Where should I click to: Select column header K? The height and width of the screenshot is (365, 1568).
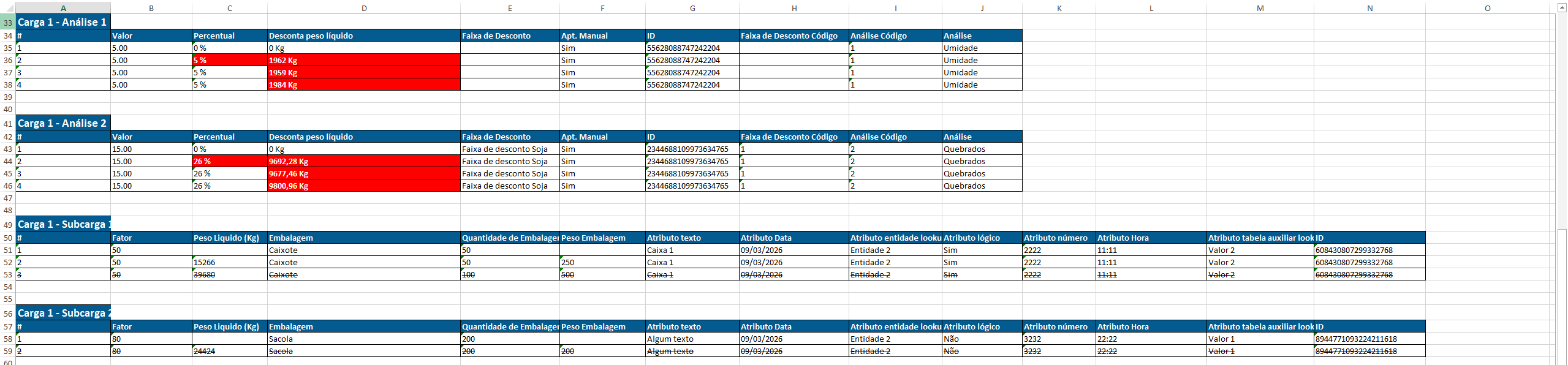(x=1059, y=8)
